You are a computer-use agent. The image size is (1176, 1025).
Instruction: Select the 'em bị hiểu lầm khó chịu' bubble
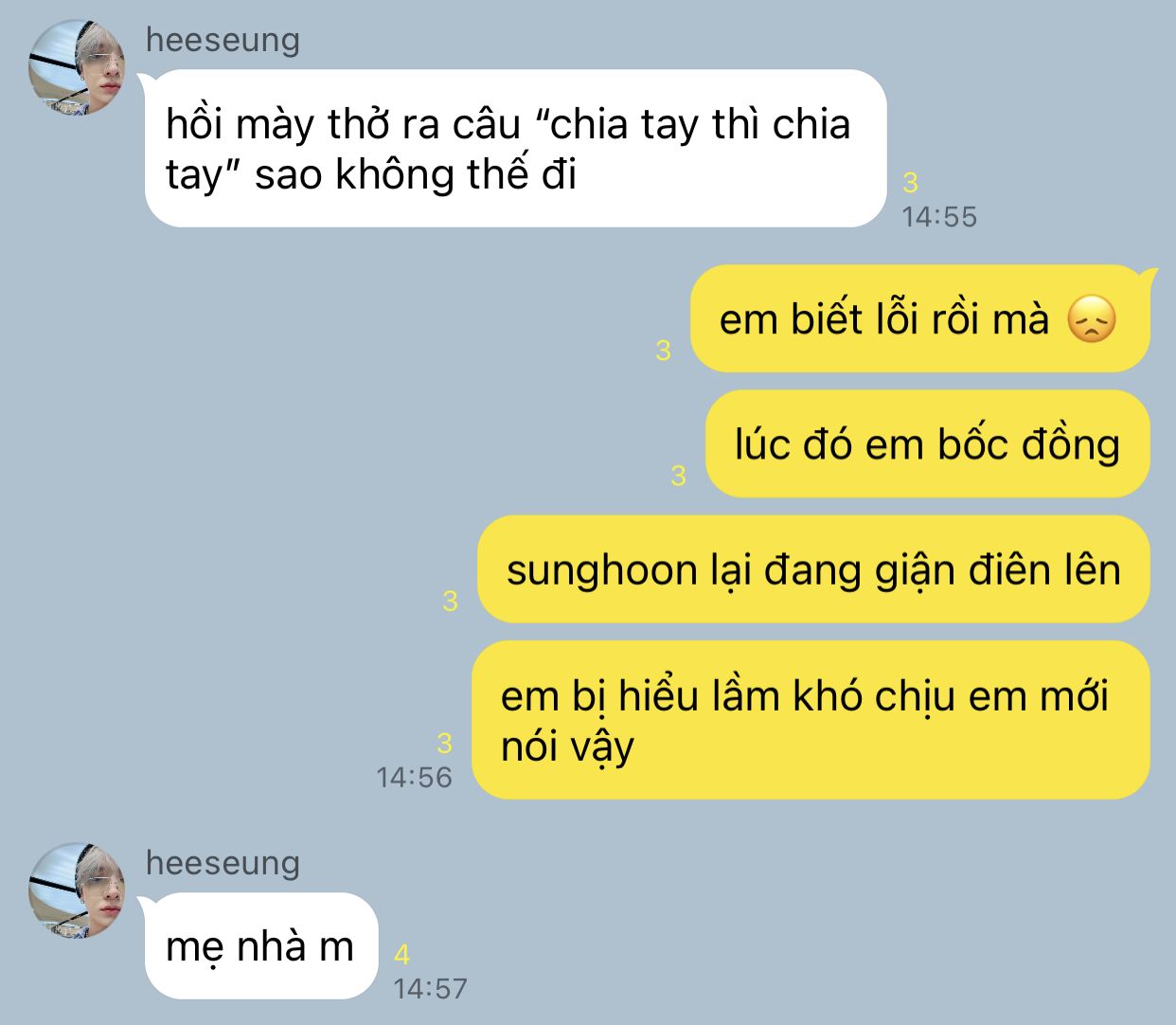811,720
